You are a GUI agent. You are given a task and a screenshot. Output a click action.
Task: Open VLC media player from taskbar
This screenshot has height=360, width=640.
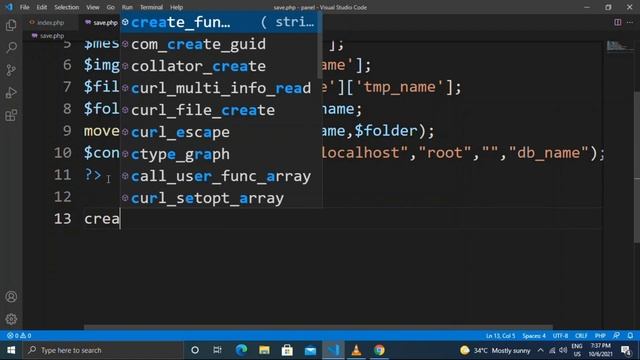tap(356, 350)
